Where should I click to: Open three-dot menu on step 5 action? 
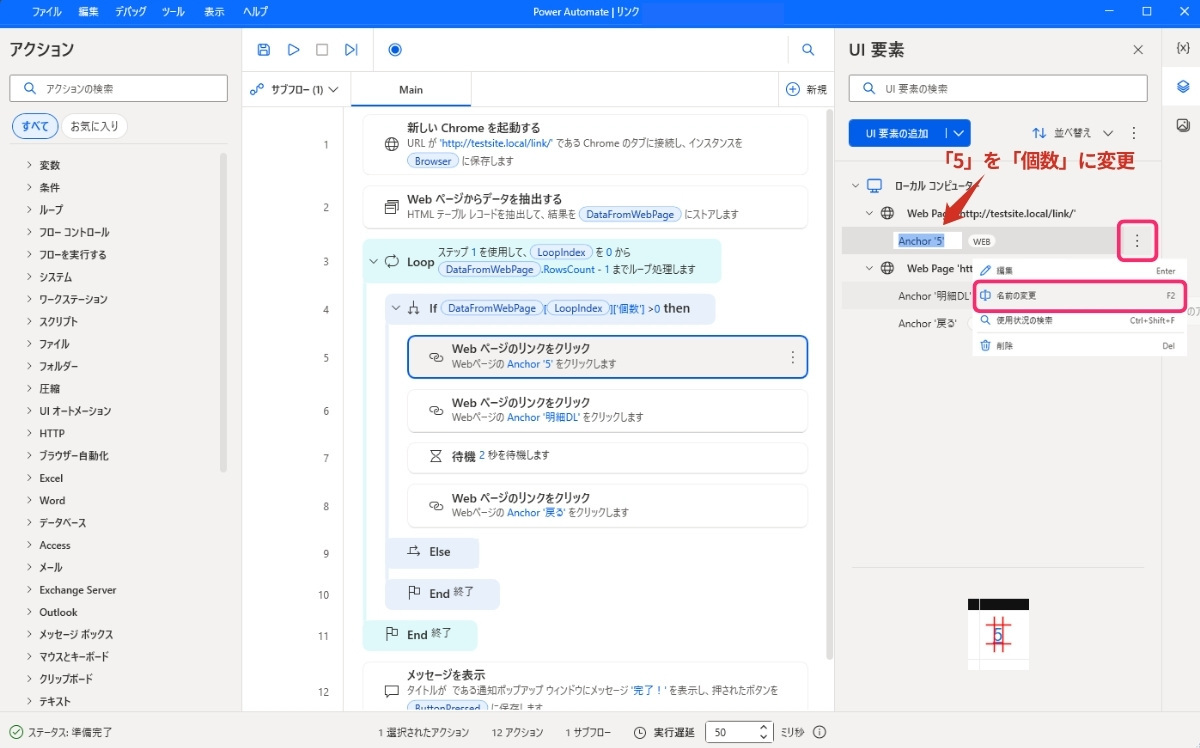pyautogui.click(x=793, y=357)
